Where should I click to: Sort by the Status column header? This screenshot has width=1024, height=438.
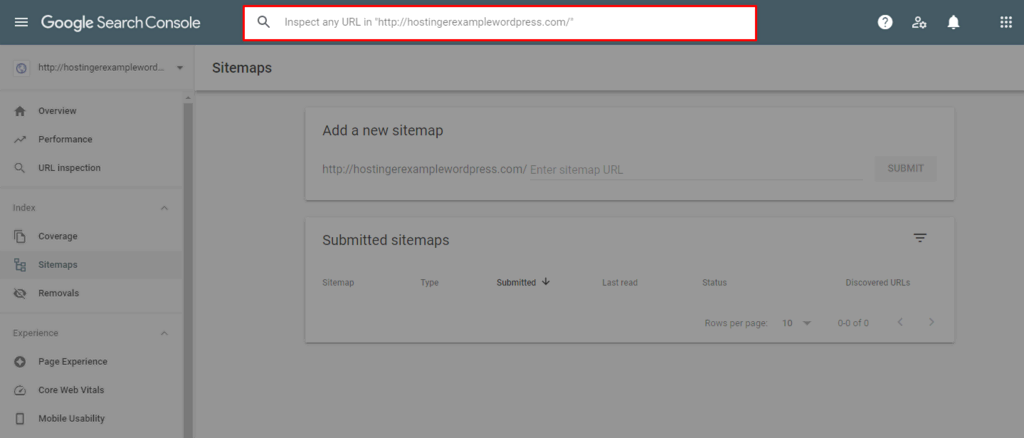click(x=714, y=283)
